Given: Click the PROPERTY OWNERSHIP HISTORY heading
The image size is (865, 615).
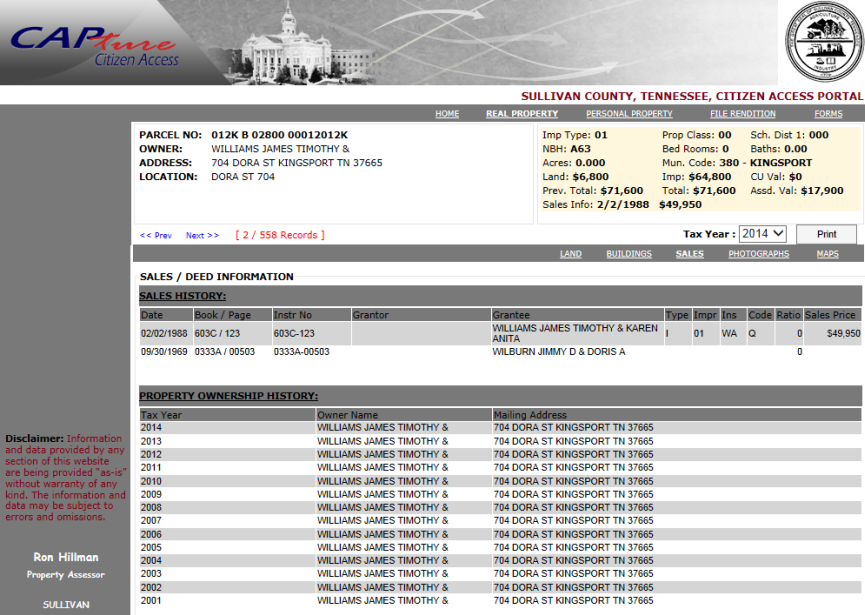Looking at the screenshot, I should 228,396.
